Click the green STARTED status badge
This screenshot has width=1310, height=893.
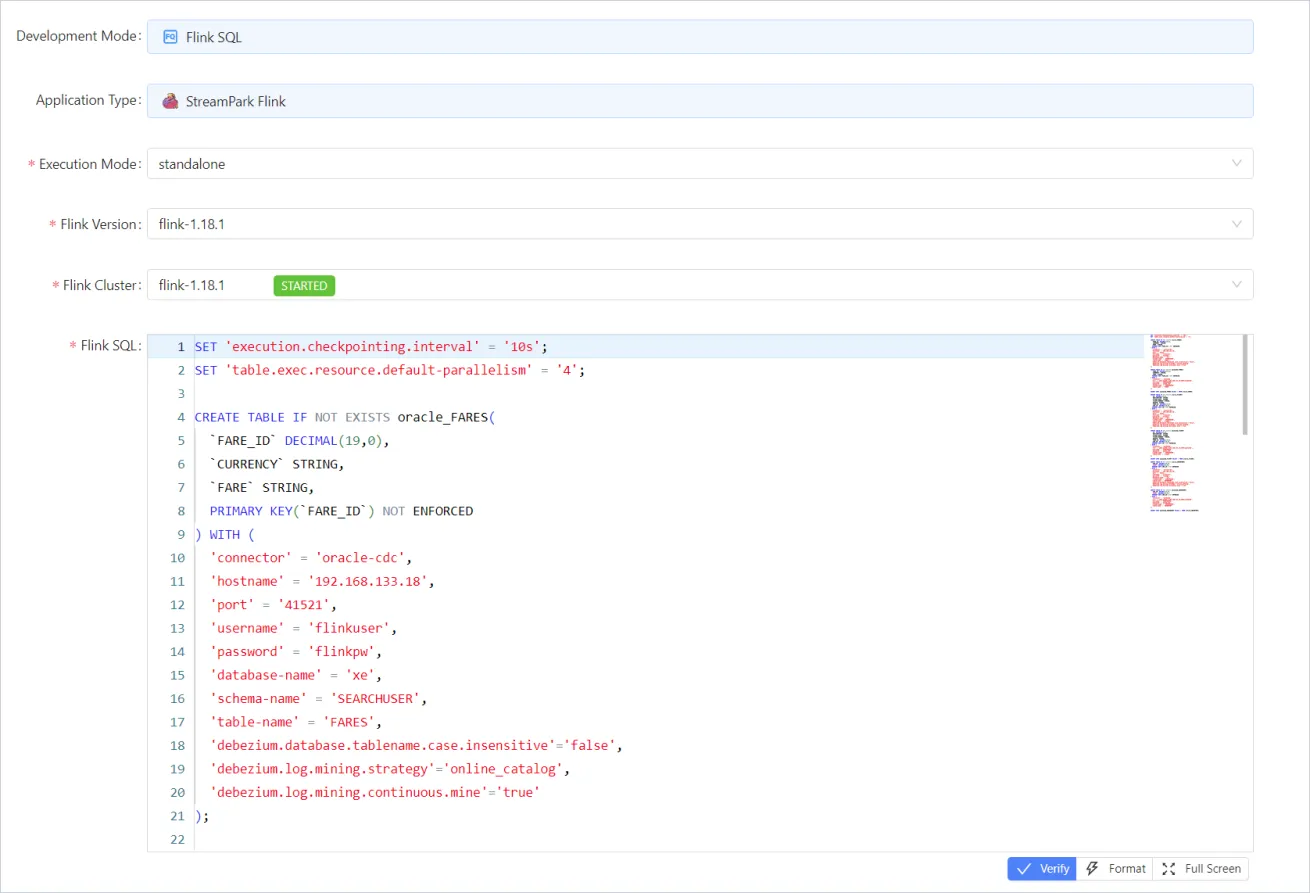pos(304,286)
